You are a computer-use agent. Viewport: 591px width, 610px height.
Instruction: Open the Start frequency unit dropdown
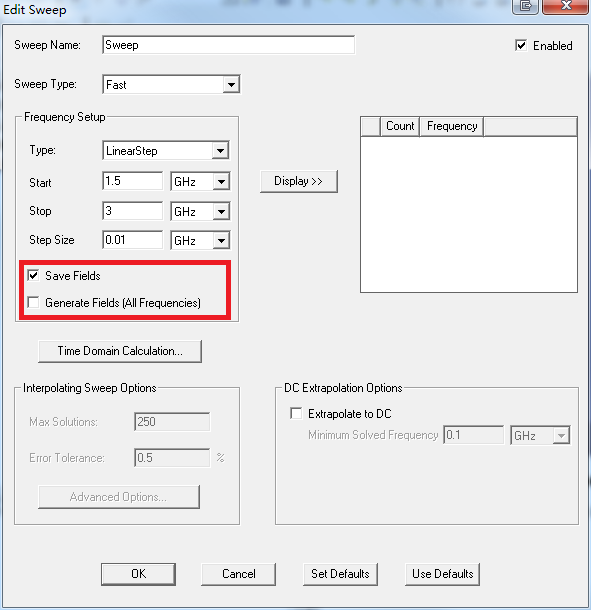(x=221, y=182)
